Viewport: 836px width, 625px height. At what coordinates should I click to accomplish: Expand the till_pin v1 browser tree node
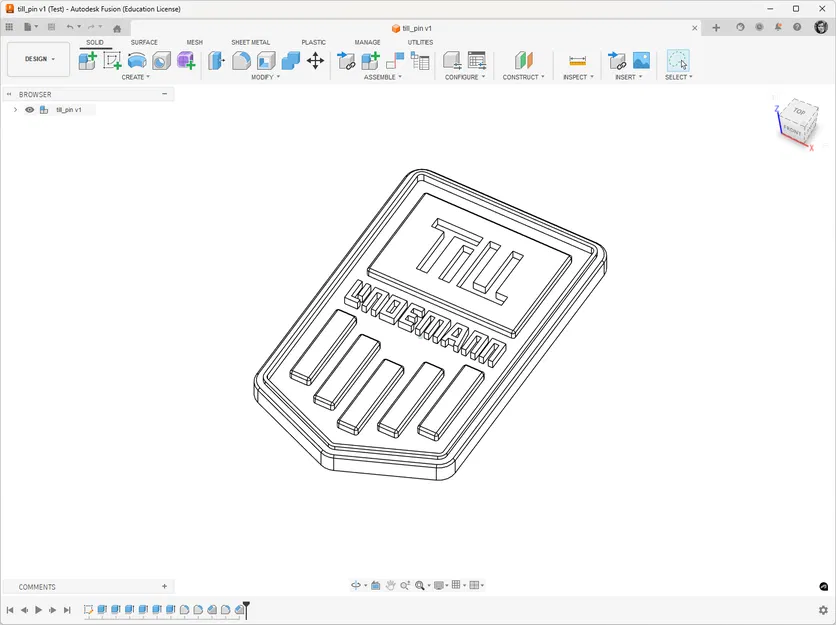[x=15, y=109]
